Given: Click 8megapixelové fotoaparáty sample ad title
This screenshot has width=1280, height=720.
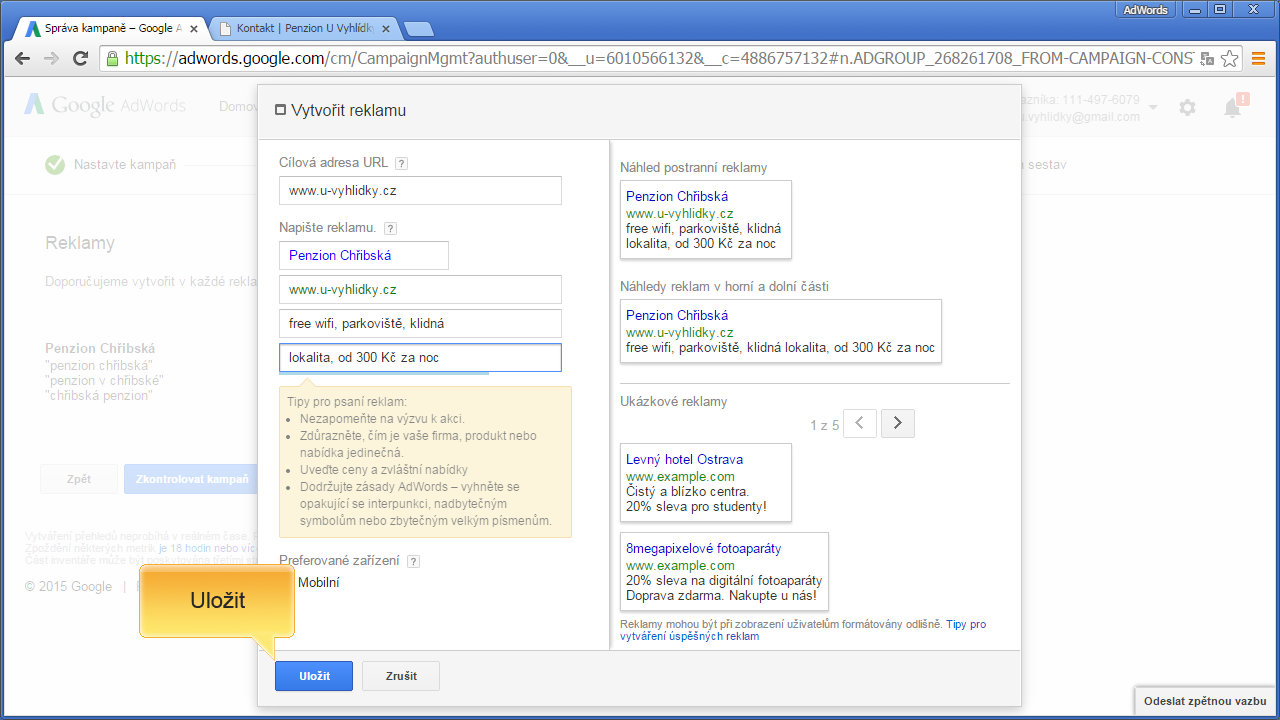Looking at the screenshot, I should pos(704,549).
